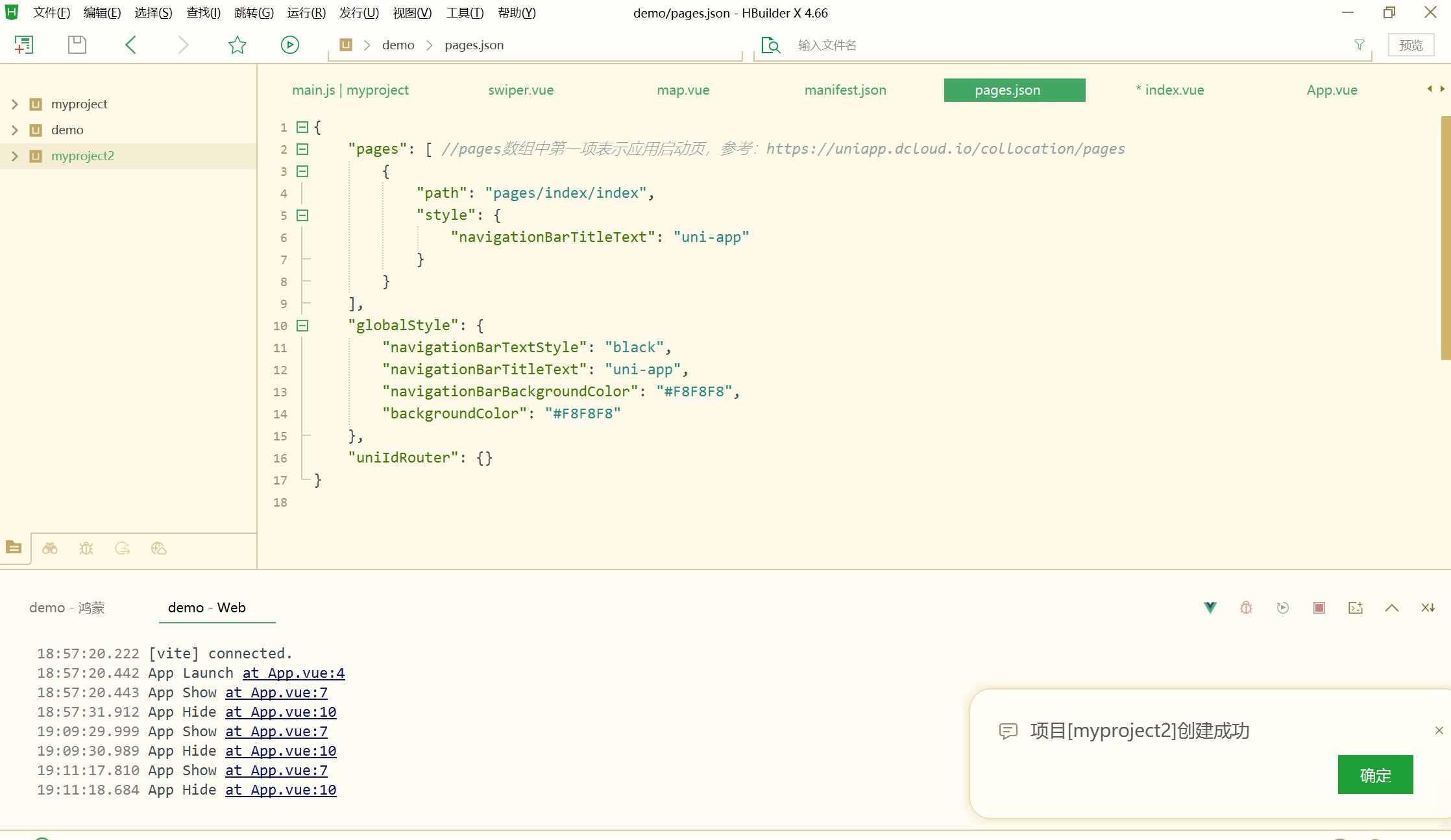Open the search binoculars panel in sidebar
Image resolution: width=1451 pixels, height=840 pixels.
pyautogui.click(x=50, y=548)
